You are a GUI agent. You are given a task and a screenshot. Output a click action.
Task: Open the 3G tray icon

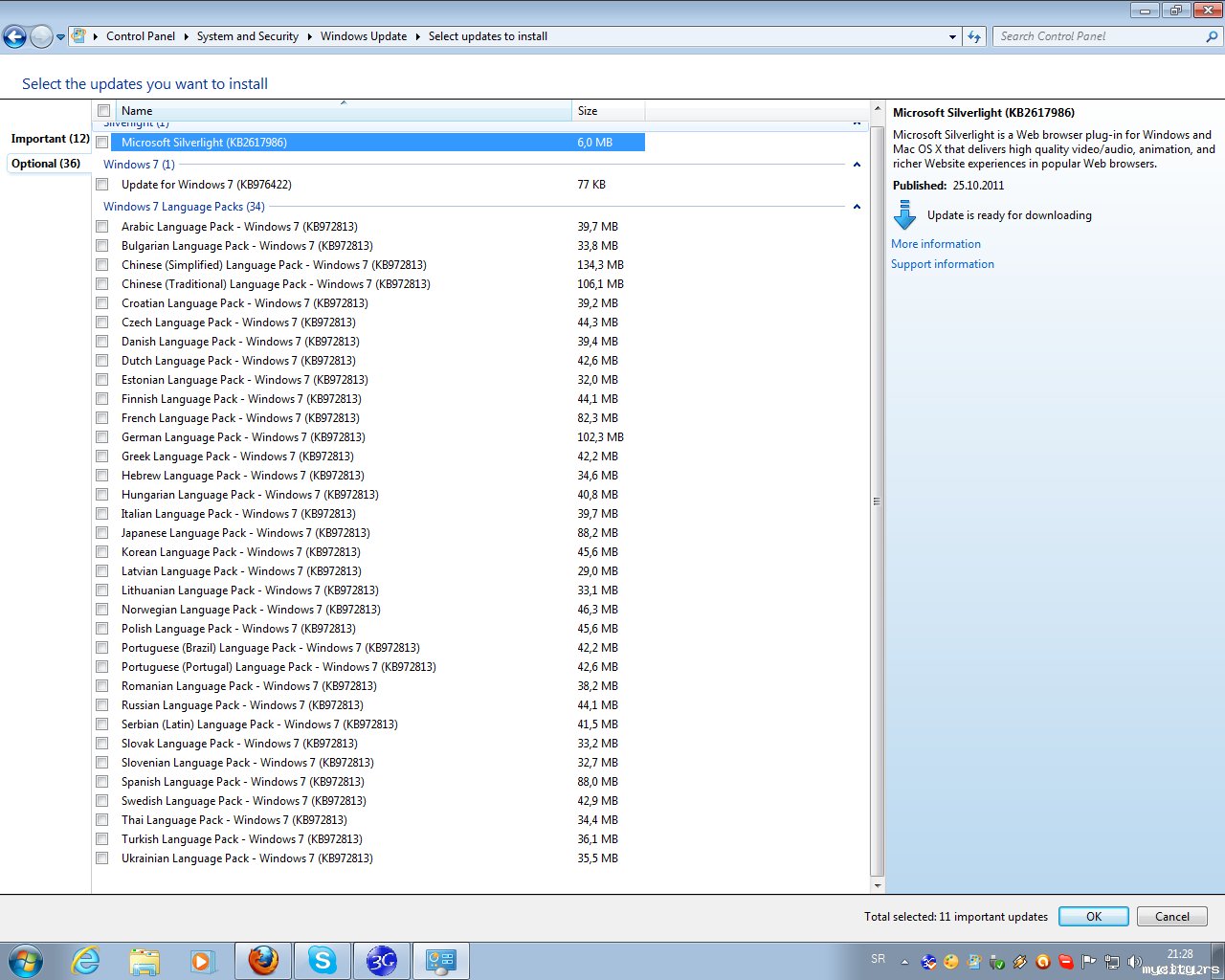(928, 962)
